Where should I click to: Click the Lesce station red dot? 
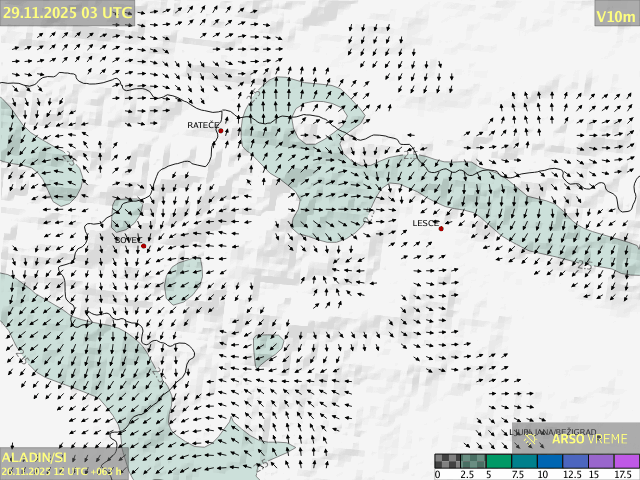point(441,229)
